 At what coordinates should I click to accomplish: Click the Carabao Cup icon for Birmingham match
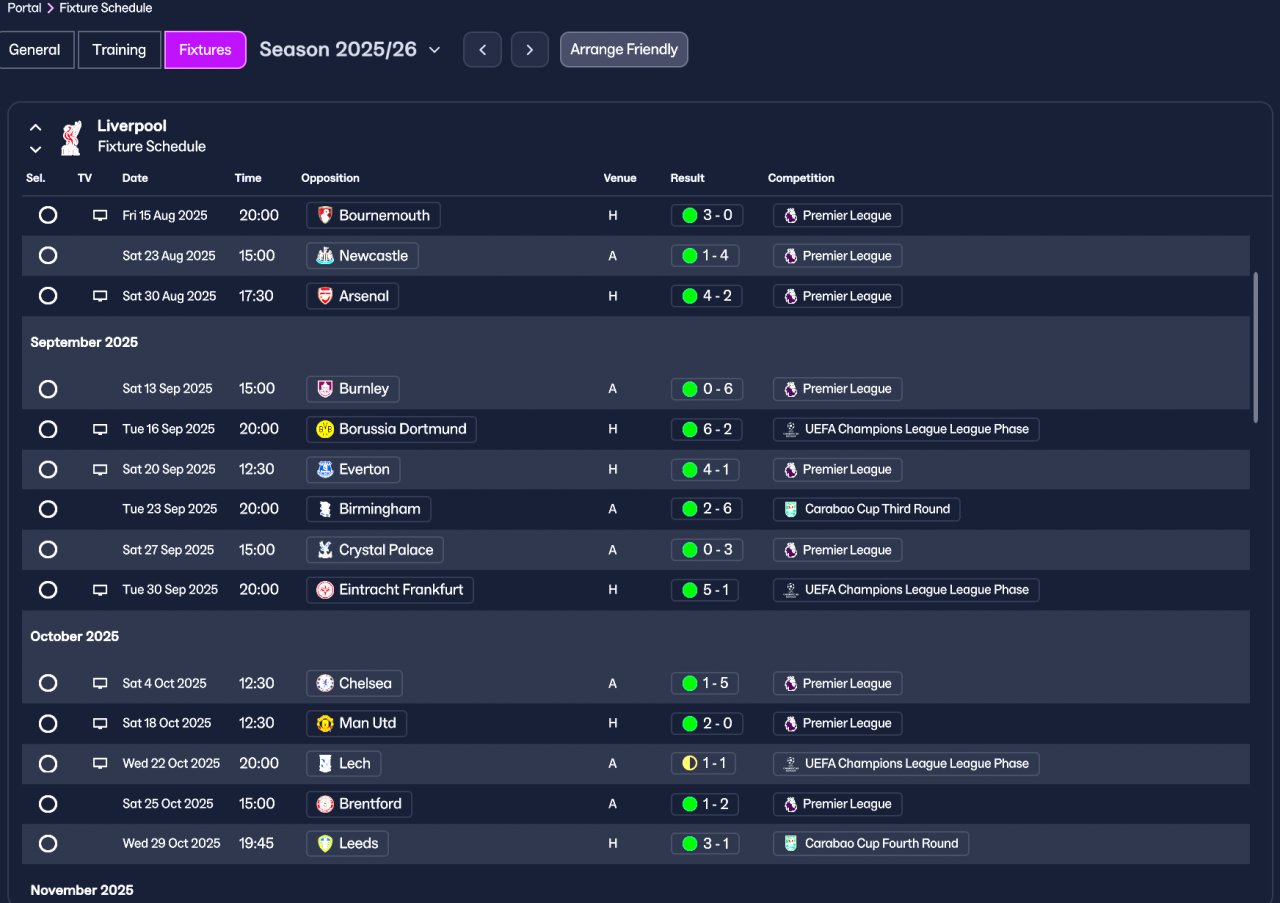791,509
